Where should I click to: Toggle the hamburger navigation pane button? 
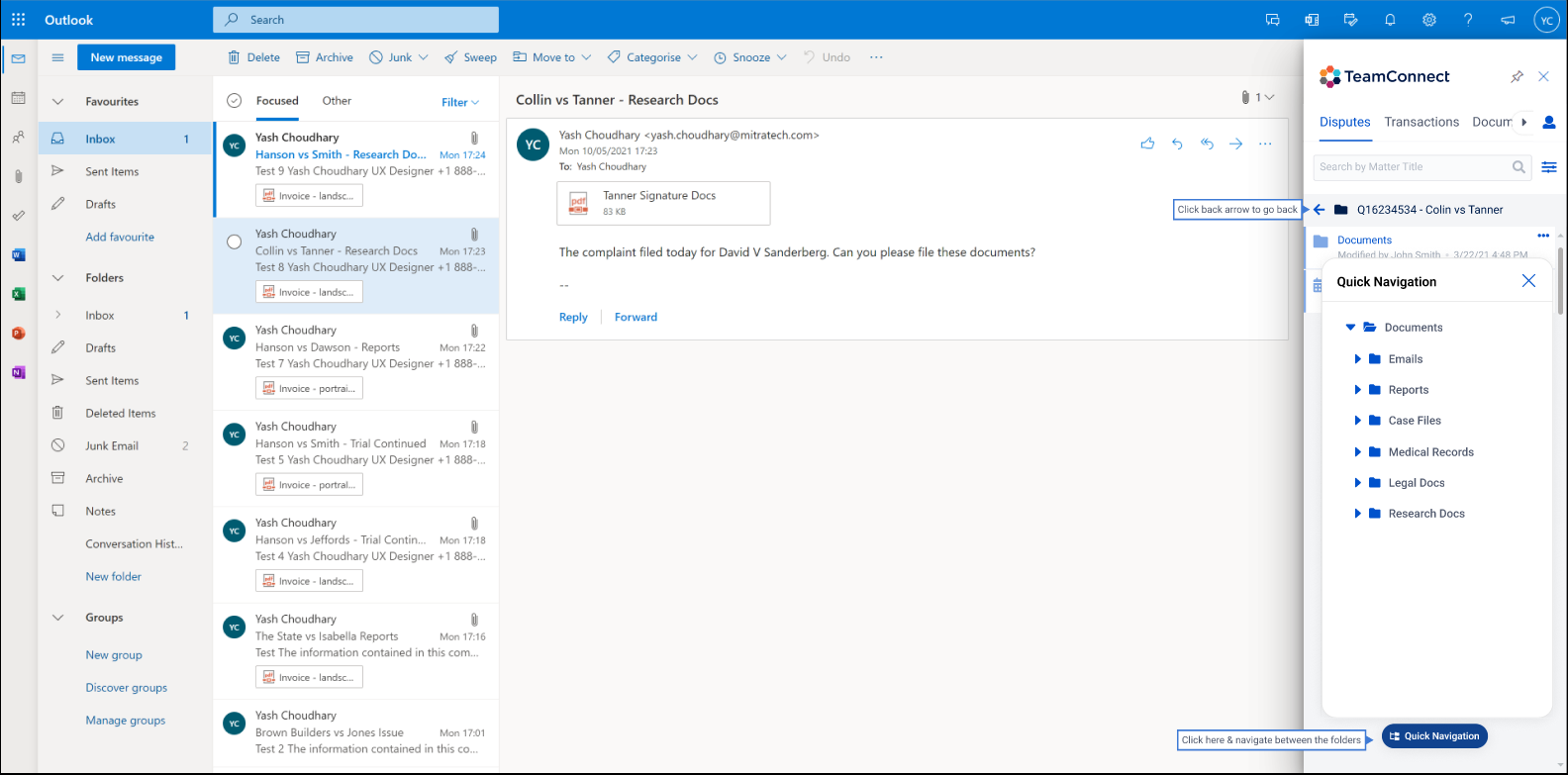[57, 57]
